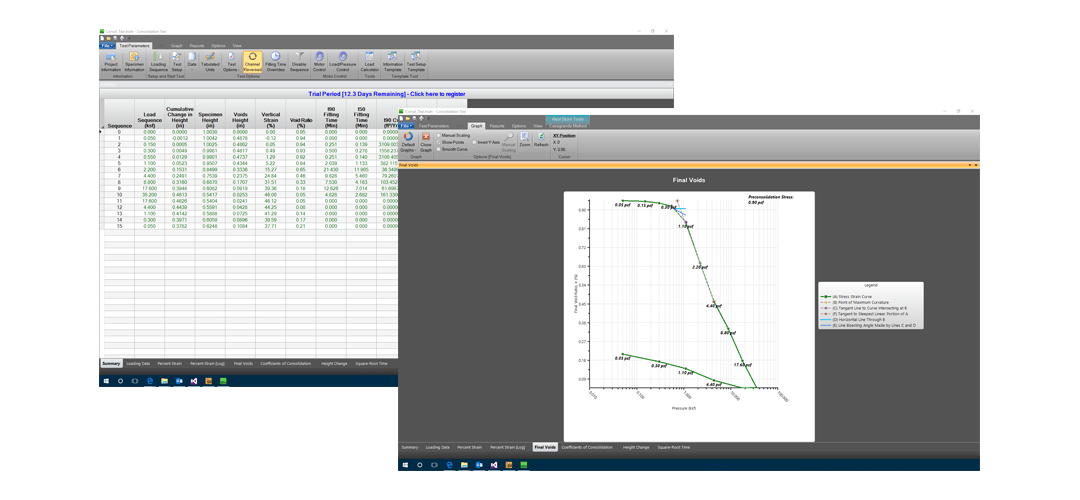Open Visual Studio on front window taskbar
The height and width of the screenshot is (500, 1080).
click(494, 466)
